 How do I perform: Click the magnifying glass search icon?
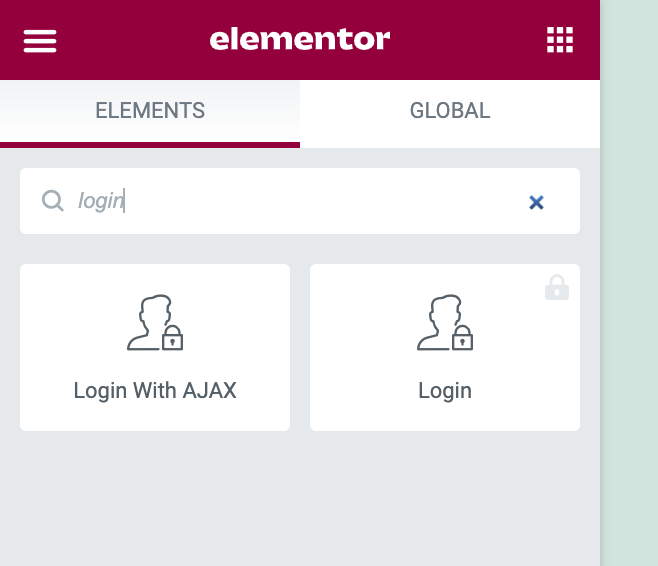coord(53,201)
